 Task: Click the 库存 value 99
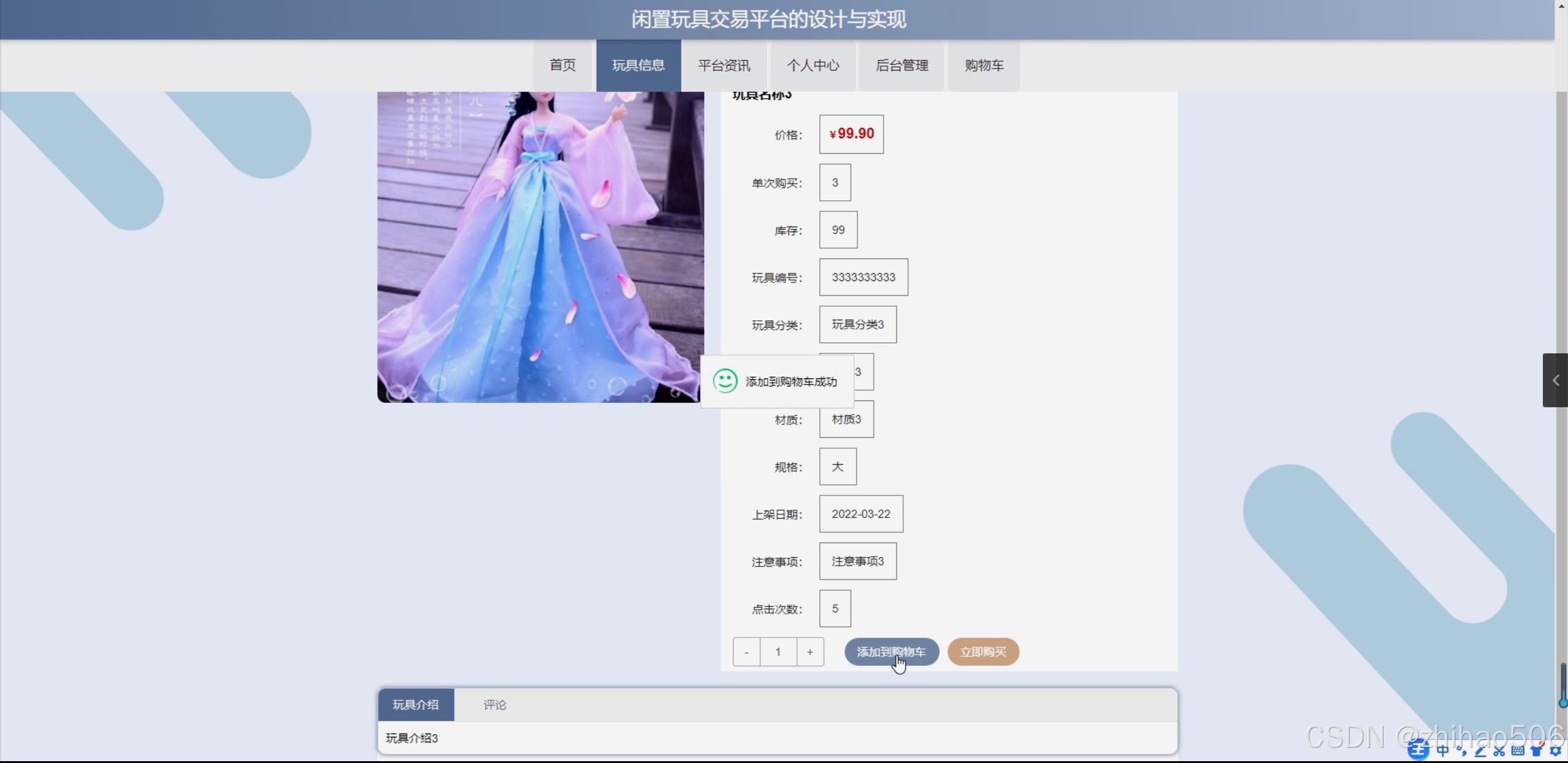coord(838,230)
